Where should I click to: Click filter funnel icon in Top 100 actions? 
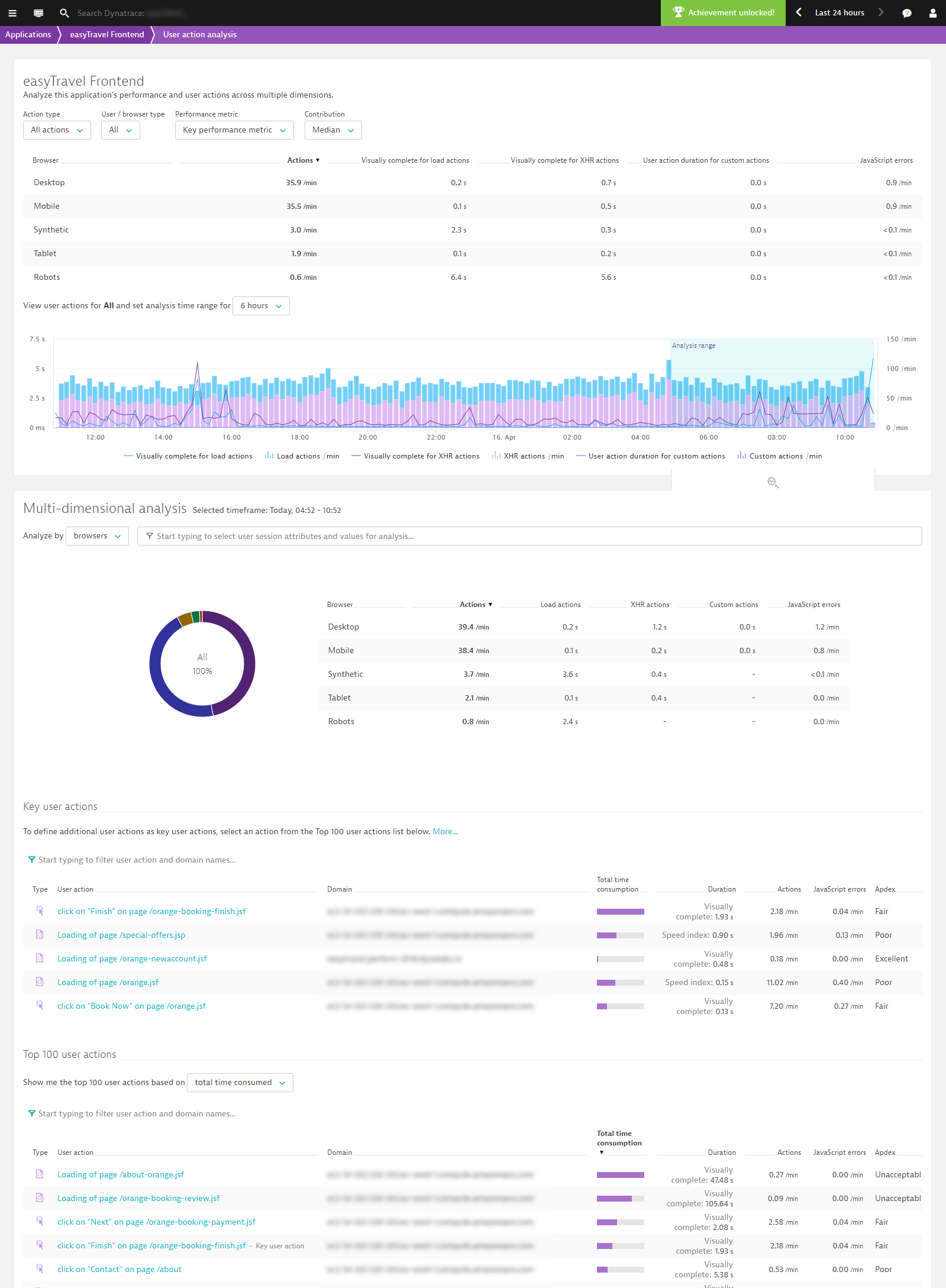click(32, 1113)
